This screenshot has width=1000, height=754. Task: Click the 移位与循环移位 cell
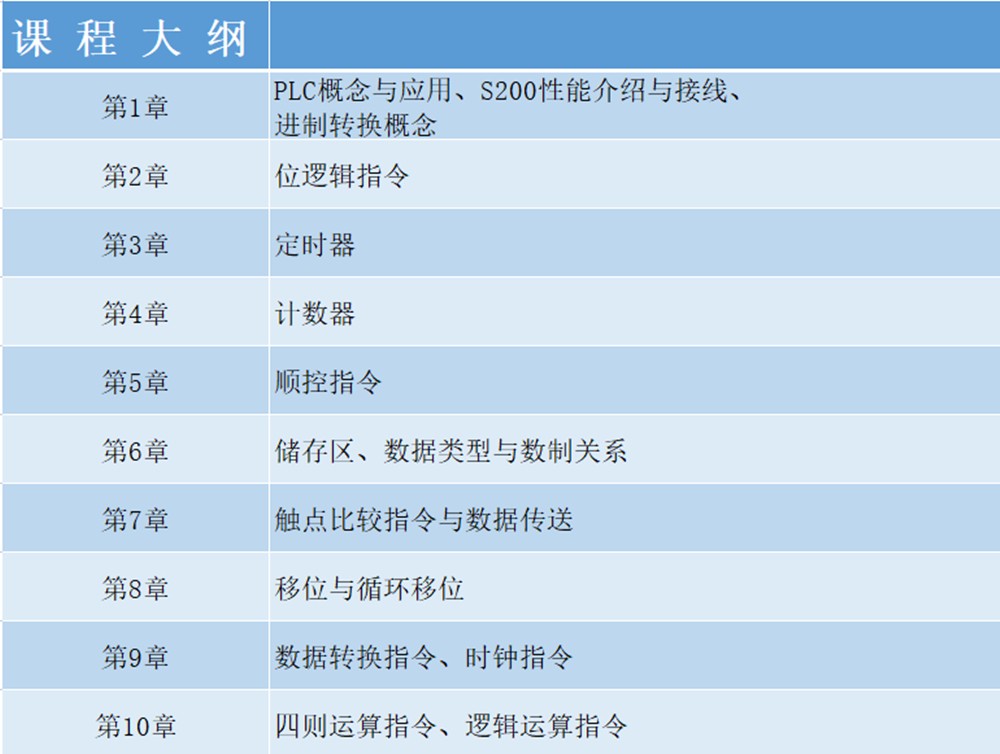(635, 588)
